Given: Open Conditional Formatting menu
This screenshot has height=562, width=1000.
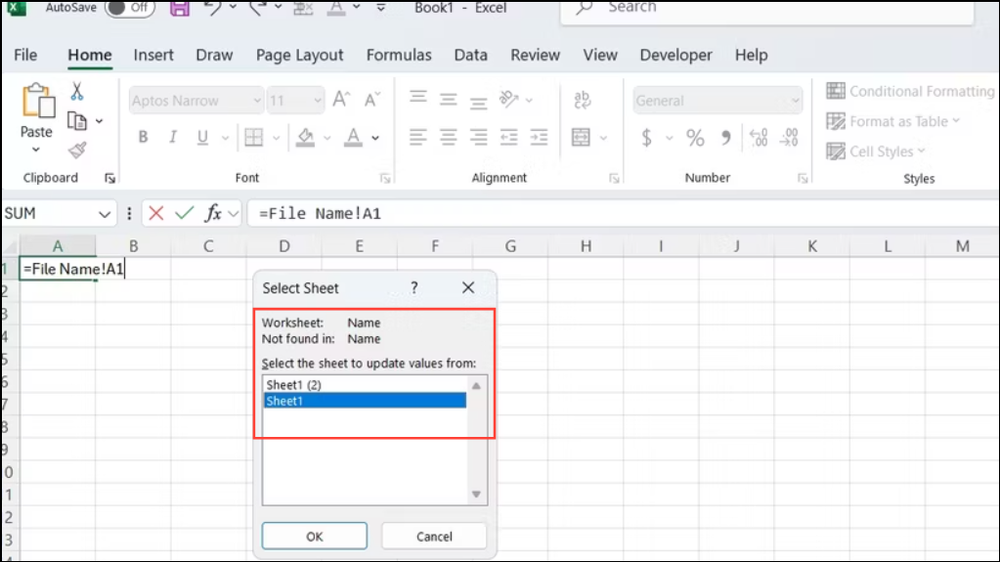Looking at the screenshot, I should coord(911,91).
